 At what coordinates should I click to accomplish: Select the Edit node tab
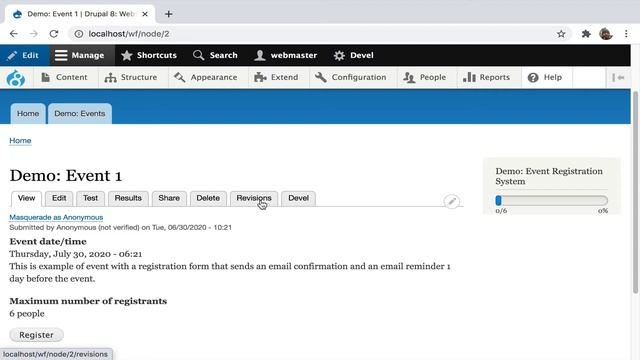(59, 198)
